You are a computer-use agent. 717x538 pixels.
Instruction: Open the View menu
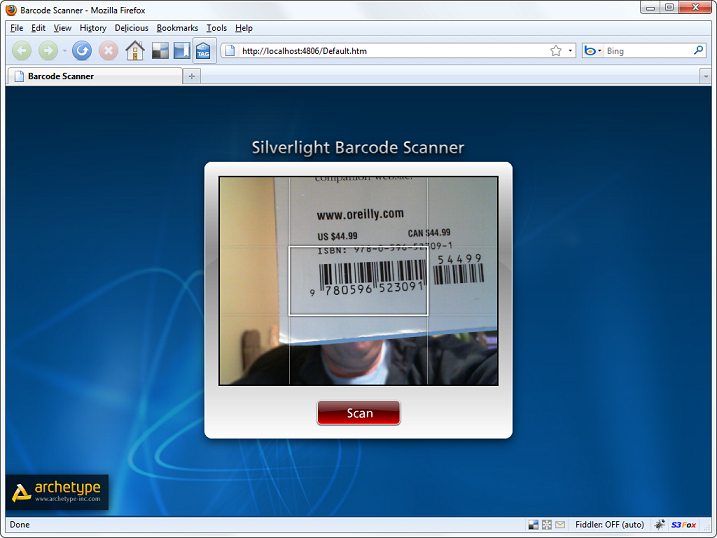(x=62, y=28)
